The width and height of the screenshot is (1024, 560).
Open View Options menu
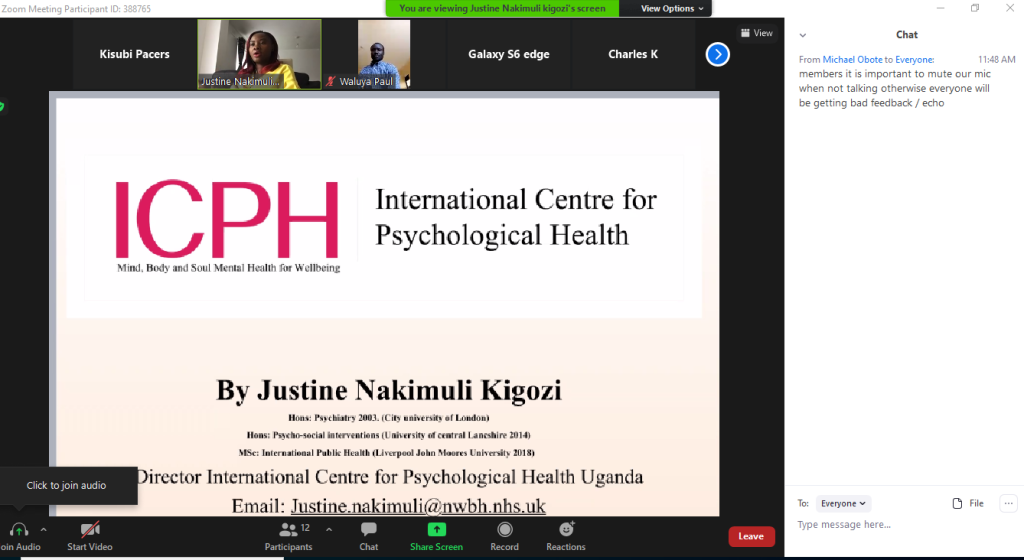tap(672, 8)
